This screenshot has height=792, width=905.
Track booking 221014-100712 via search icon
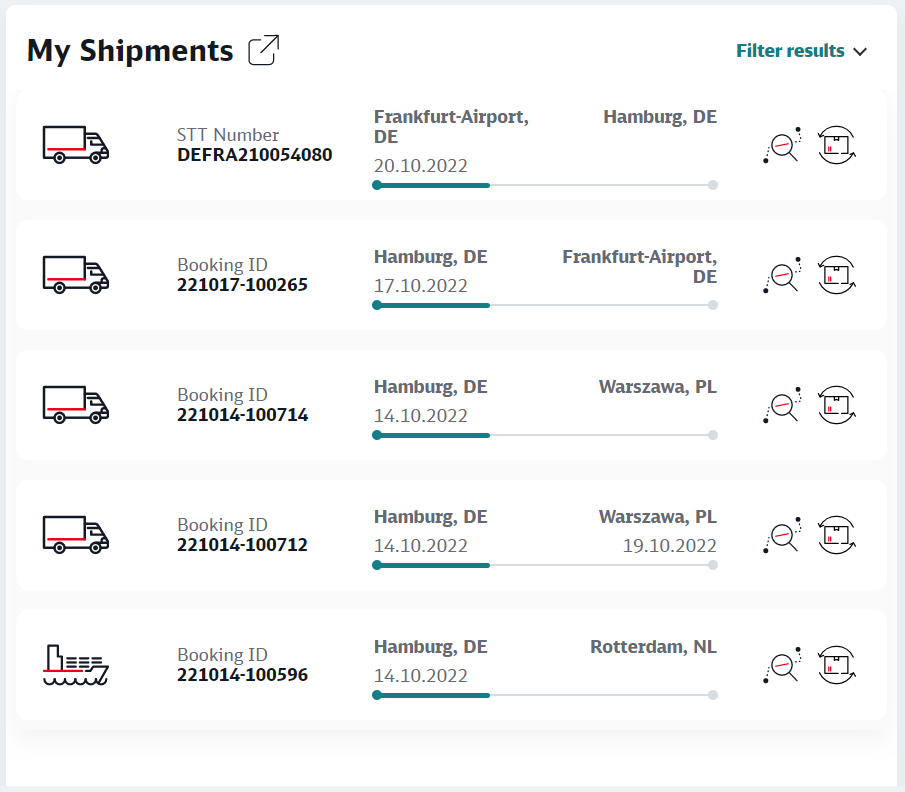783,535
